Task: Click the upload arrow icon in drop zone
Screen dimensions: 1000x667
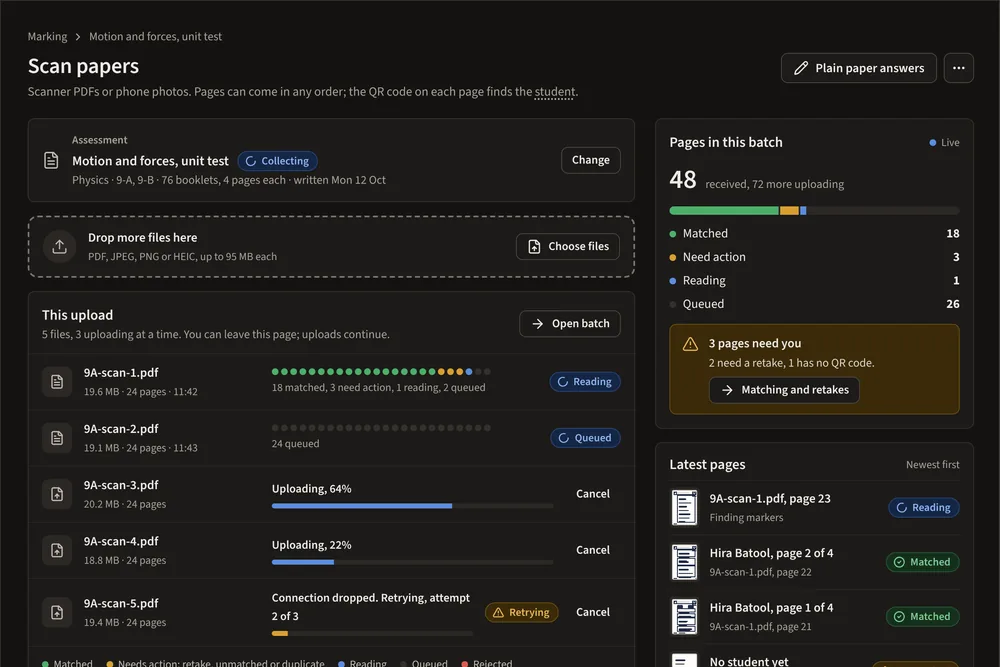Action: pyautogui.click(x=59, y=246)
